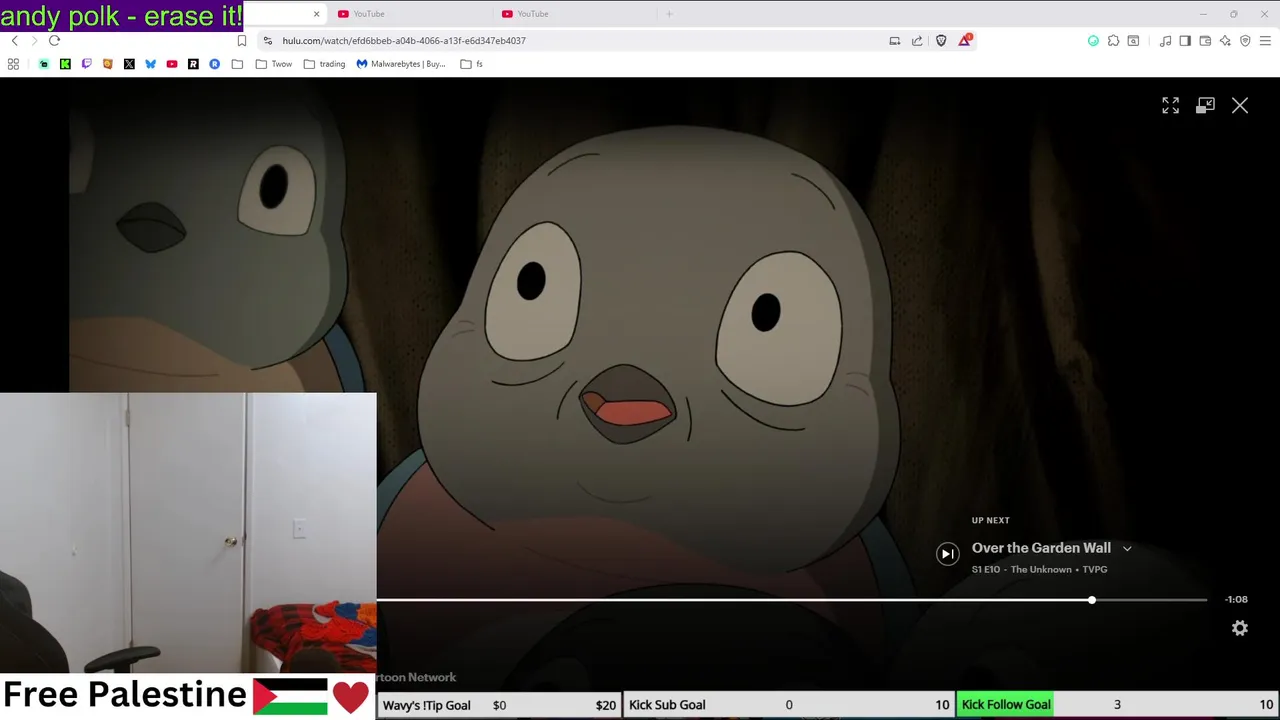Open the green Kick bookmark
The width and height of the screenshot is (1280, 720).
pos(65,64)
